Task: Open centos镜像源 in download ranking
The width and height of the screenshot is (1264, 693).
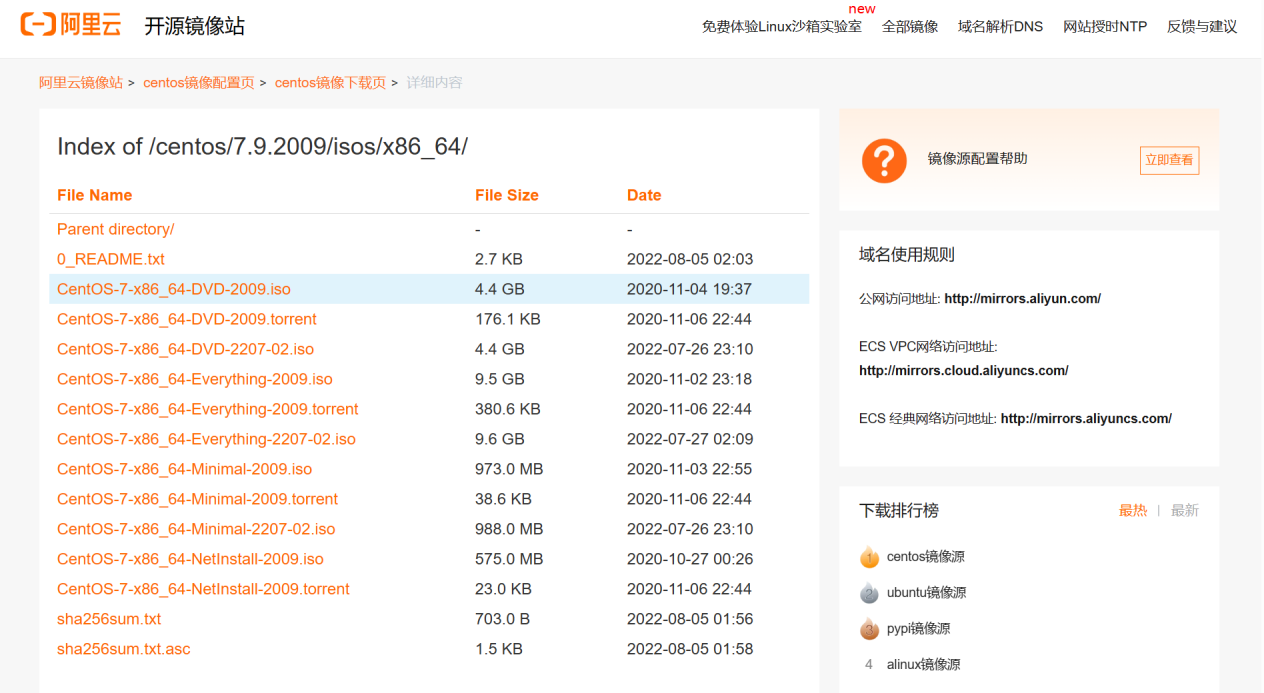Action: point(926,557)
